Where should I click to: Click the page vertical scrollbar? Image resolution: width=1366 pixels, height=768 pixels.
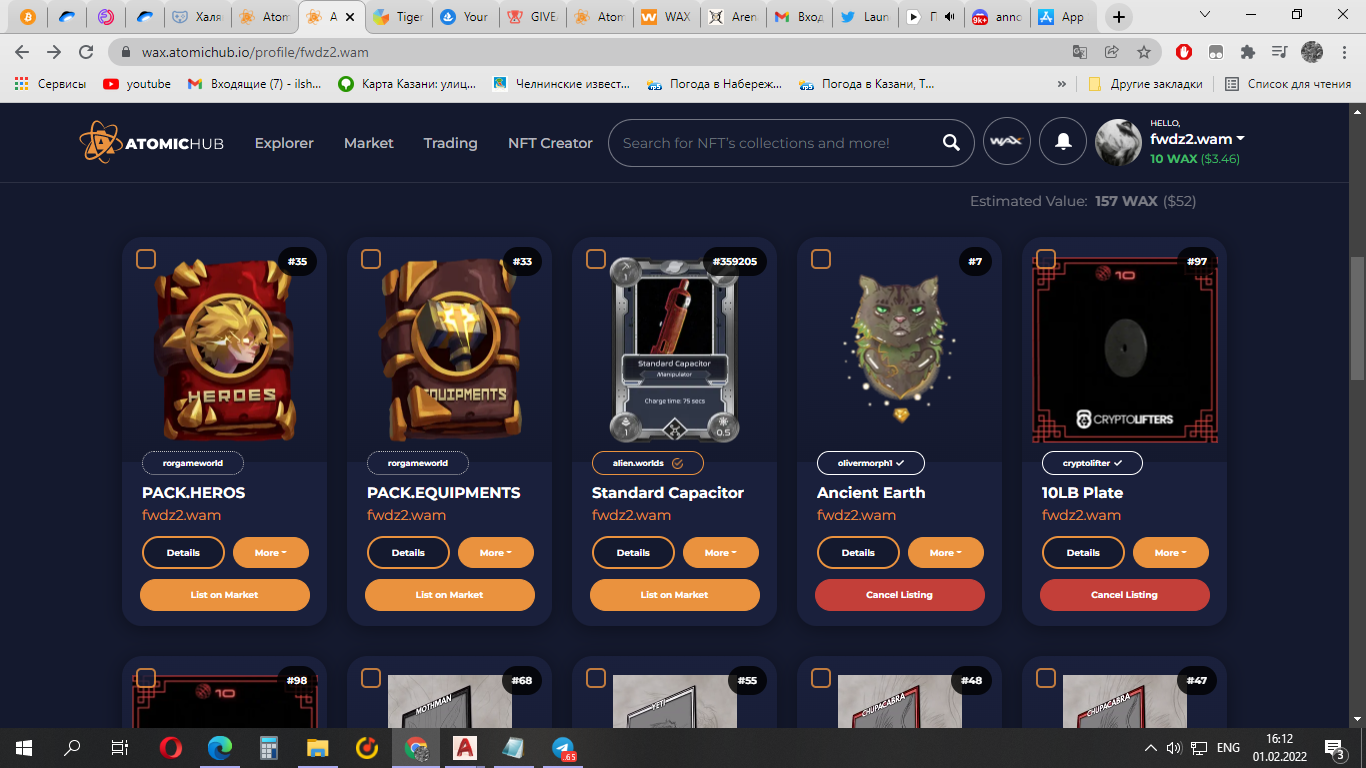pyautogui.click(x=1357, y=317)
